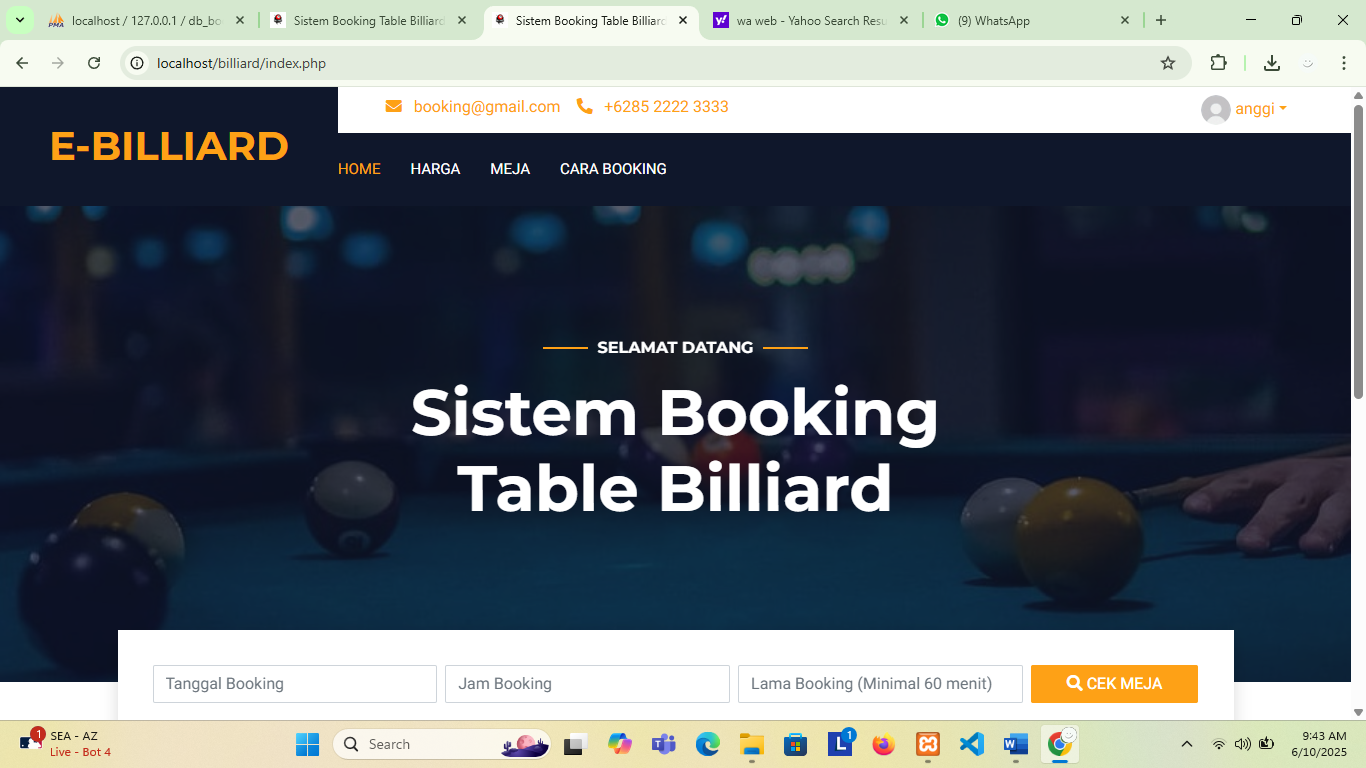Click the E-BILLIARD logo link
The image size is (1366, 768).
169,146
